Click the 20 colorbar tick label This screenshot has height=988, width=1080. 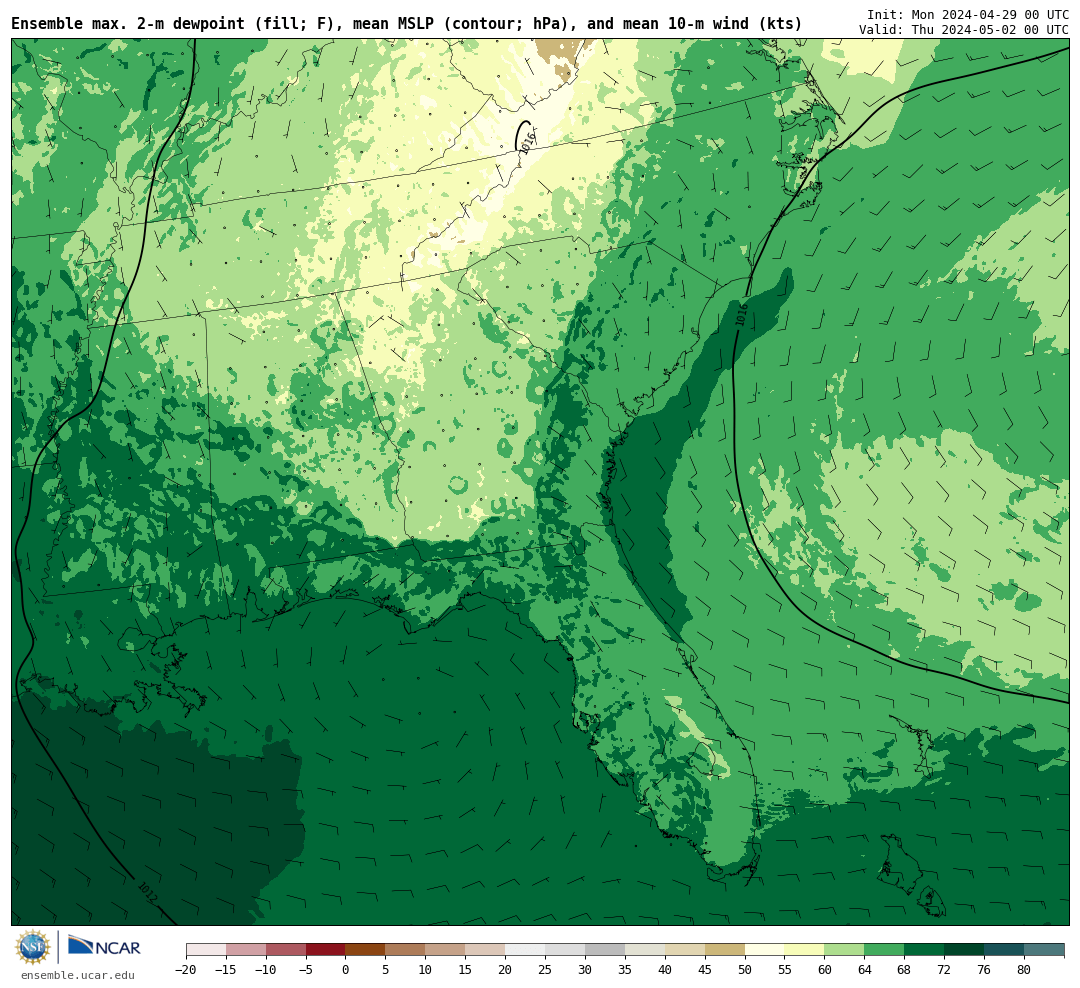pyautogui.click(x=506, y=970)
